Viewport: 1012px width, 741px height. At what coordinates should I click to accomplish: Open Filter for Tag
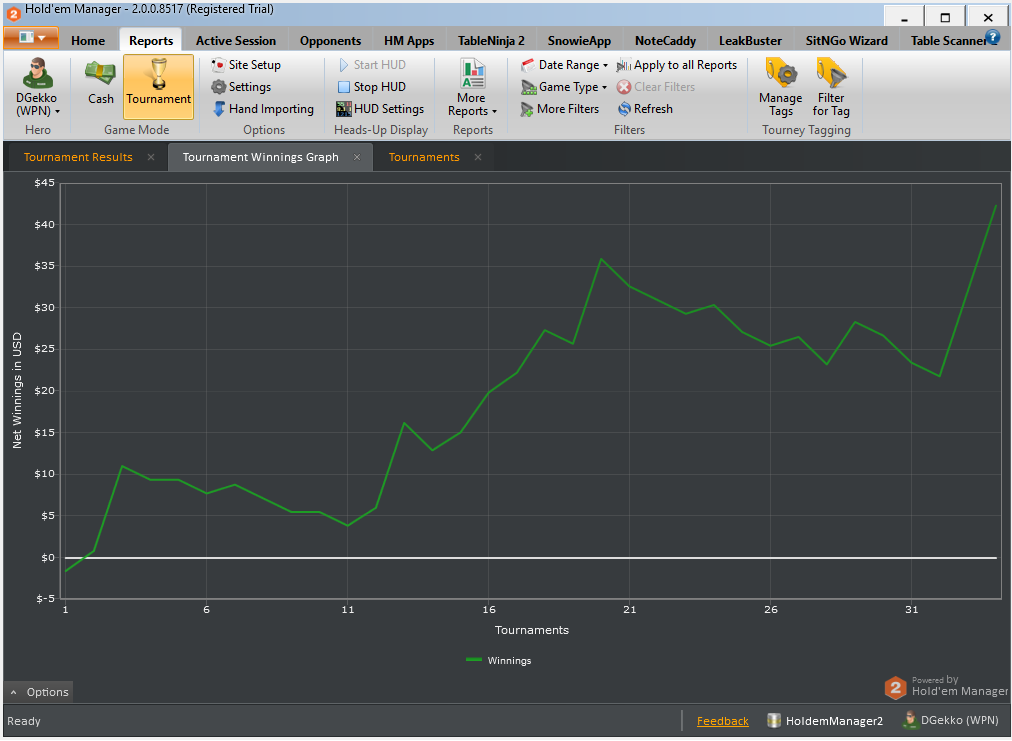tap(831, 87)
